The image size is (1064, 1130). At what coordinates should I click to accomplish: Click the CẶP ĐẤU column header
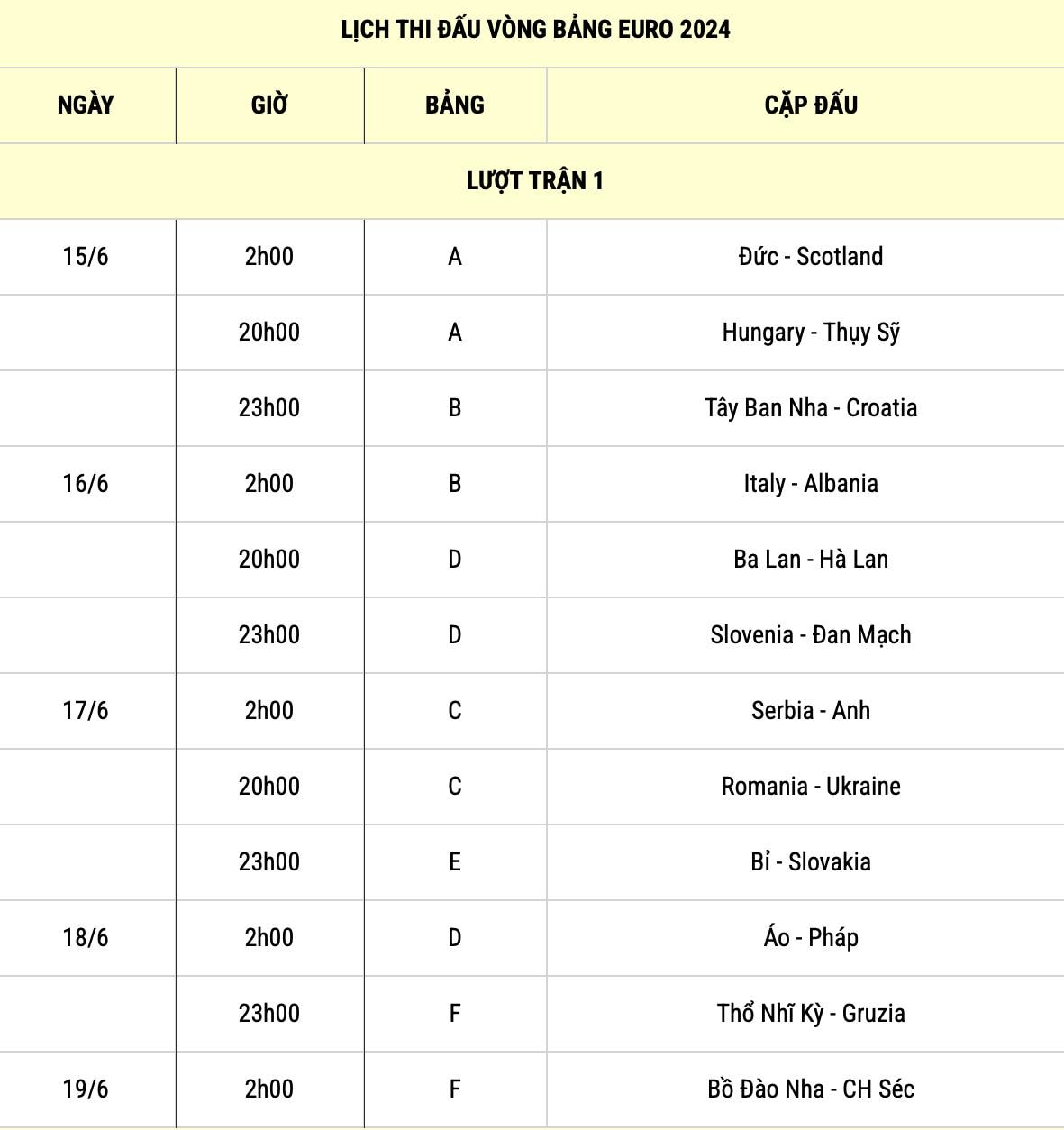[811, 105]
